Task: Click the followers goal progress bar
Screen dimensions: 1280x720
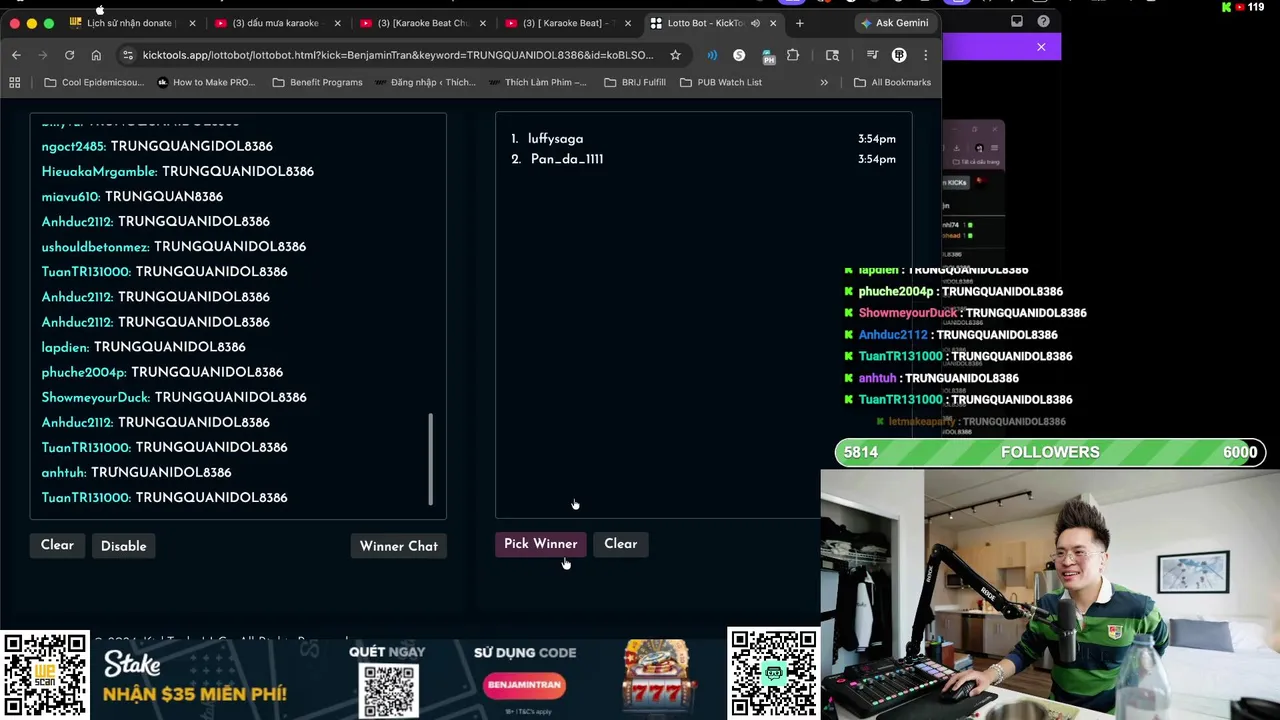Action: [1050, 452]
